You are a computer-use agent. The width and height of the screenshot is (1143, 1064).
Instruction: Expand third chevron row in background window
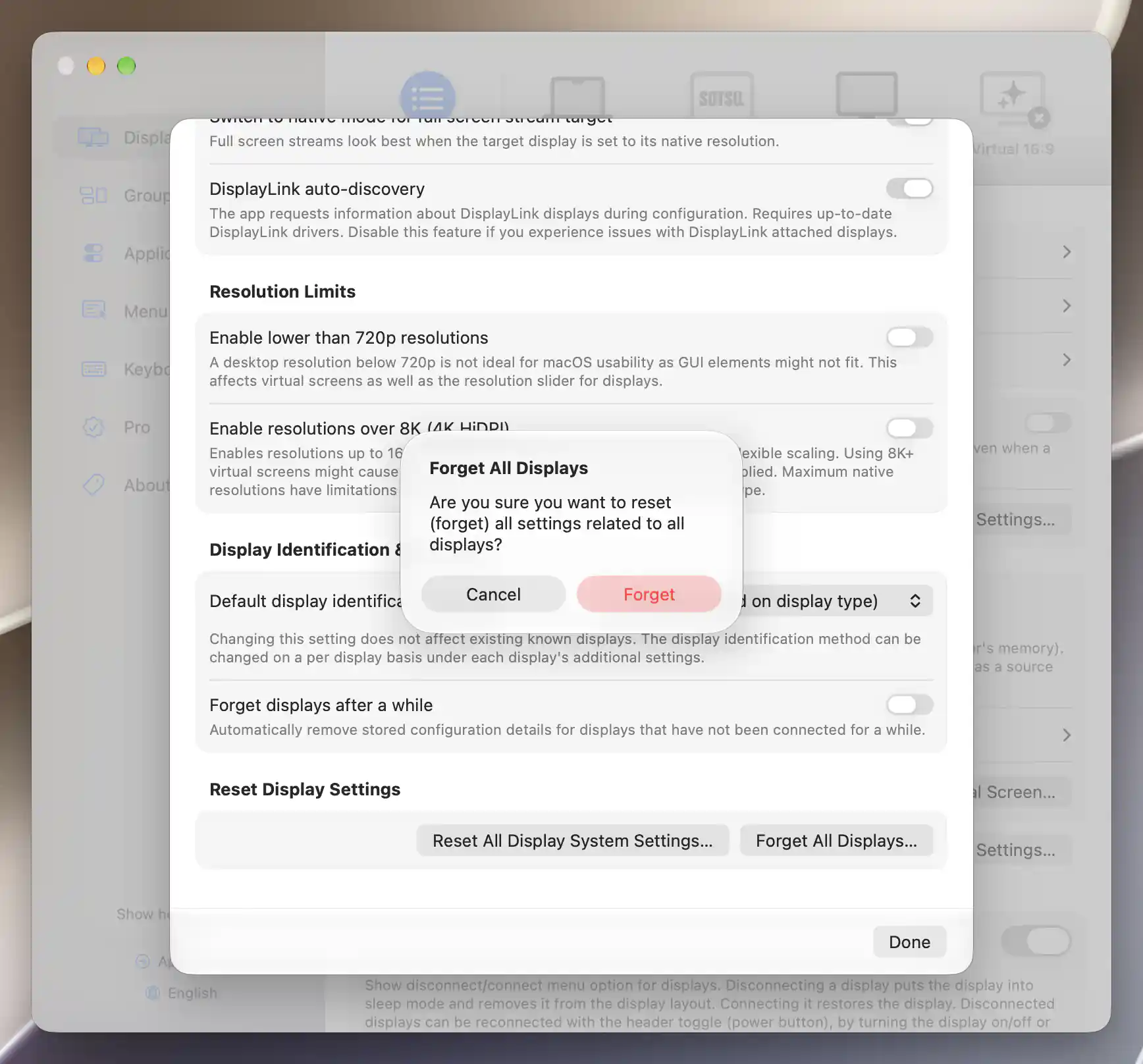(x=1067, y=359)
